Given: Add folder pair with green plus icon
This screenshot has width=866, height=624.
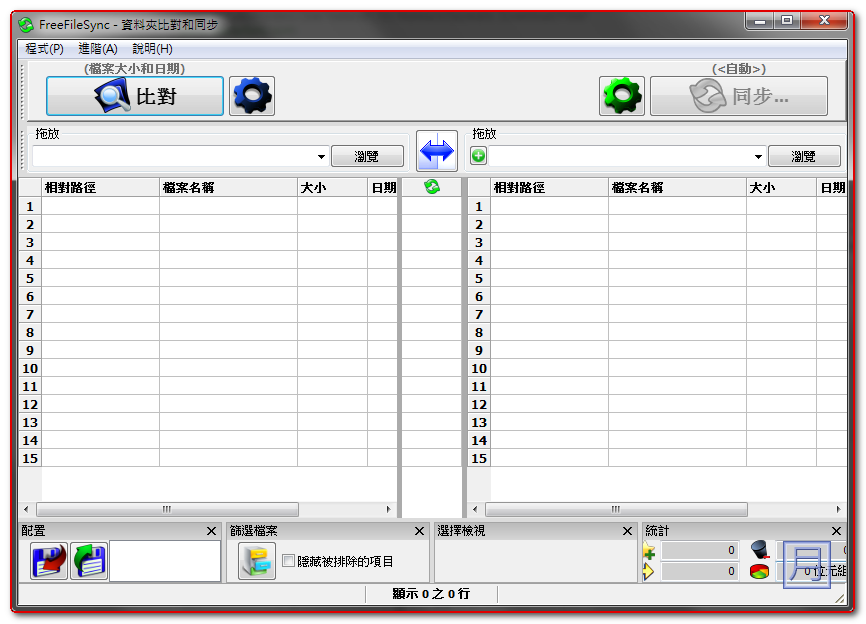Looking at the screenshot, I should point(479,156).
